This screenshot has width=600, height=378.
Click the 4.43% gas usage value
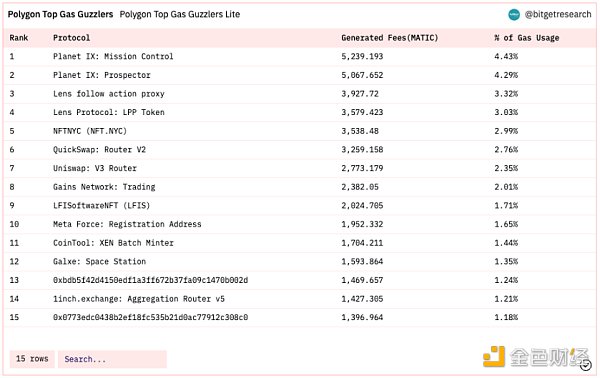coord(506,57)
